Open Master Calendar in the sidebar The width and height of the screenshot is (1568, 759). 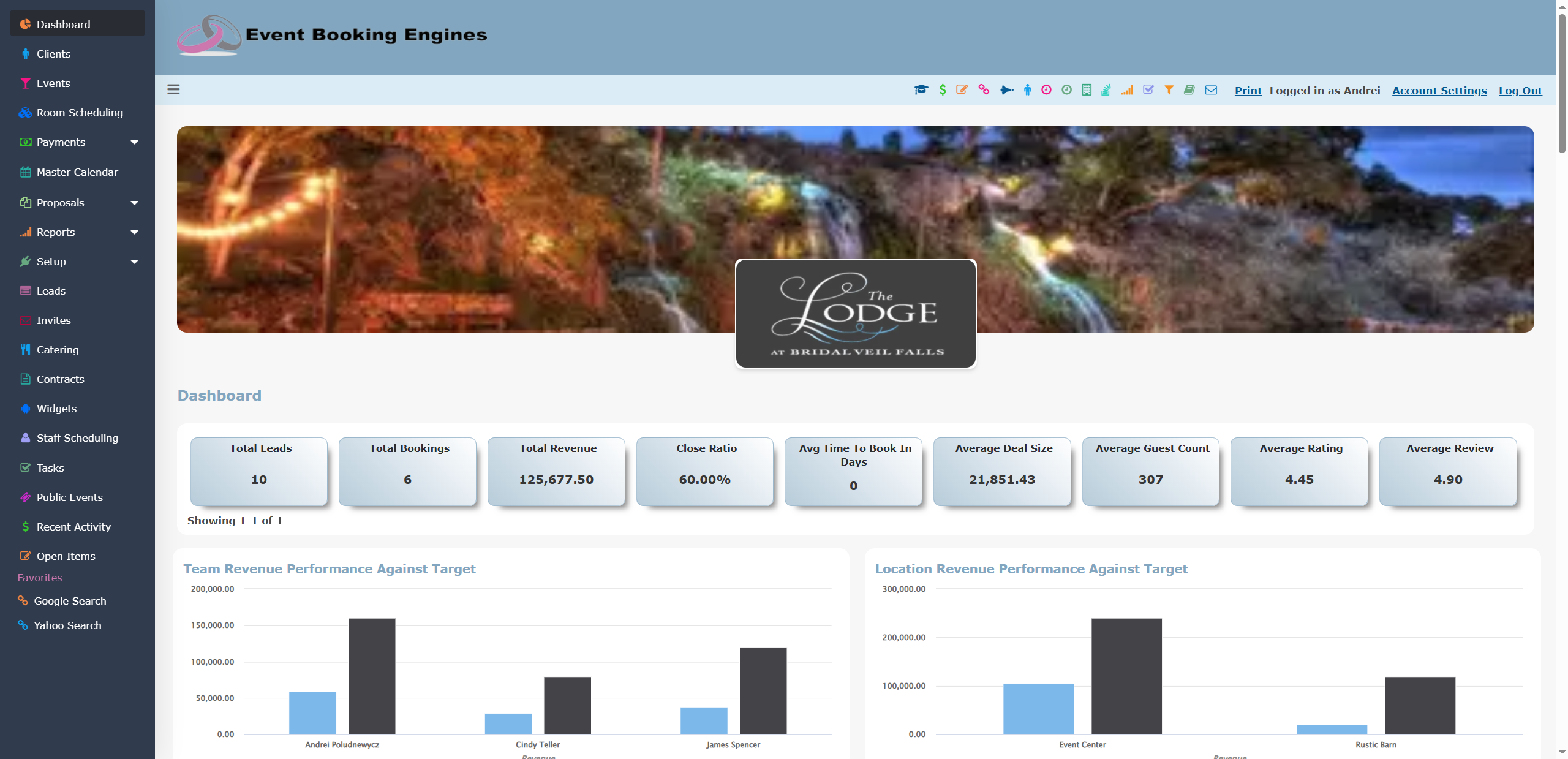(x=77, y=172)
